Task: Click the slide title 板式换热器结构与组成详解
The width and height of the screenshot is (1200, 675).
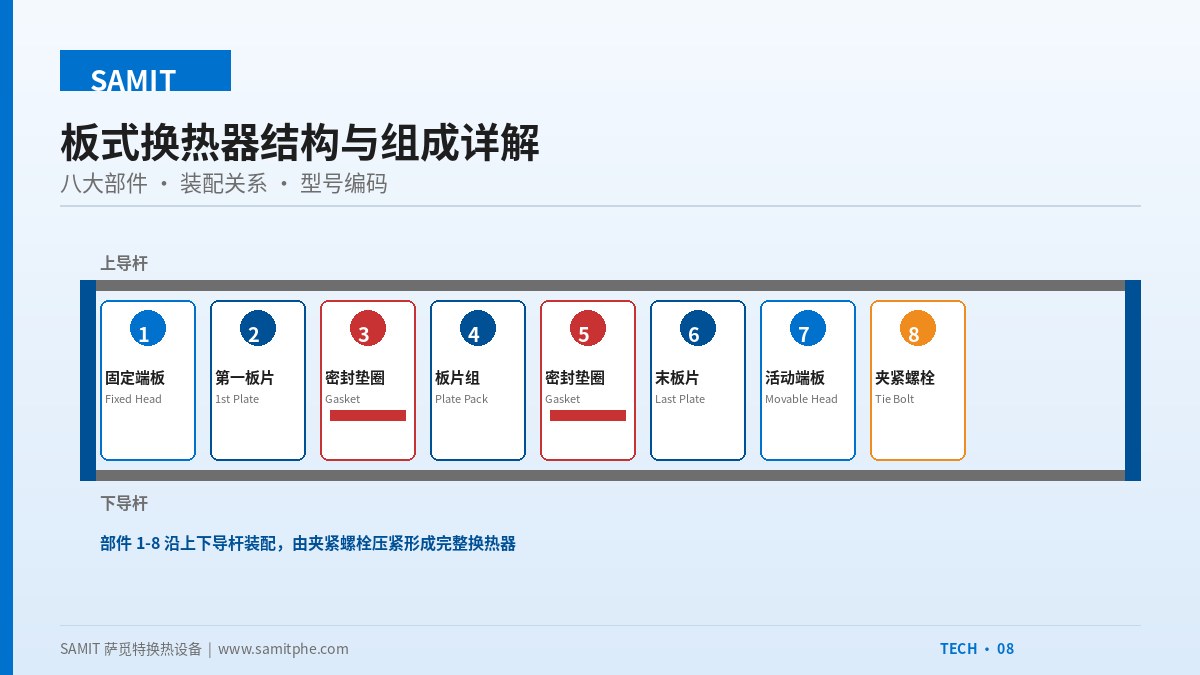Action: [300, 143]
